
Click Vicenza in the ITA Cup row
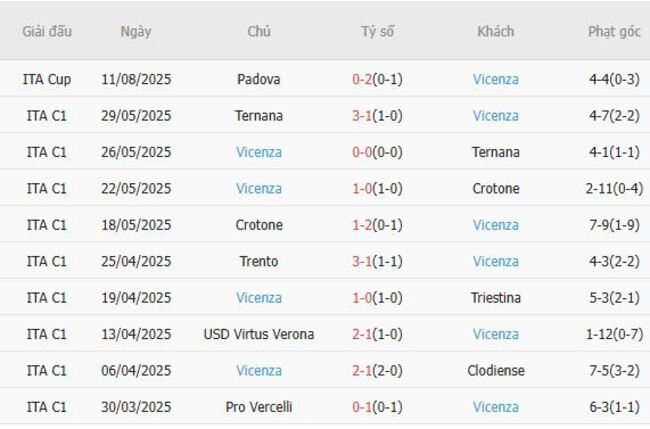coord(496,79)
